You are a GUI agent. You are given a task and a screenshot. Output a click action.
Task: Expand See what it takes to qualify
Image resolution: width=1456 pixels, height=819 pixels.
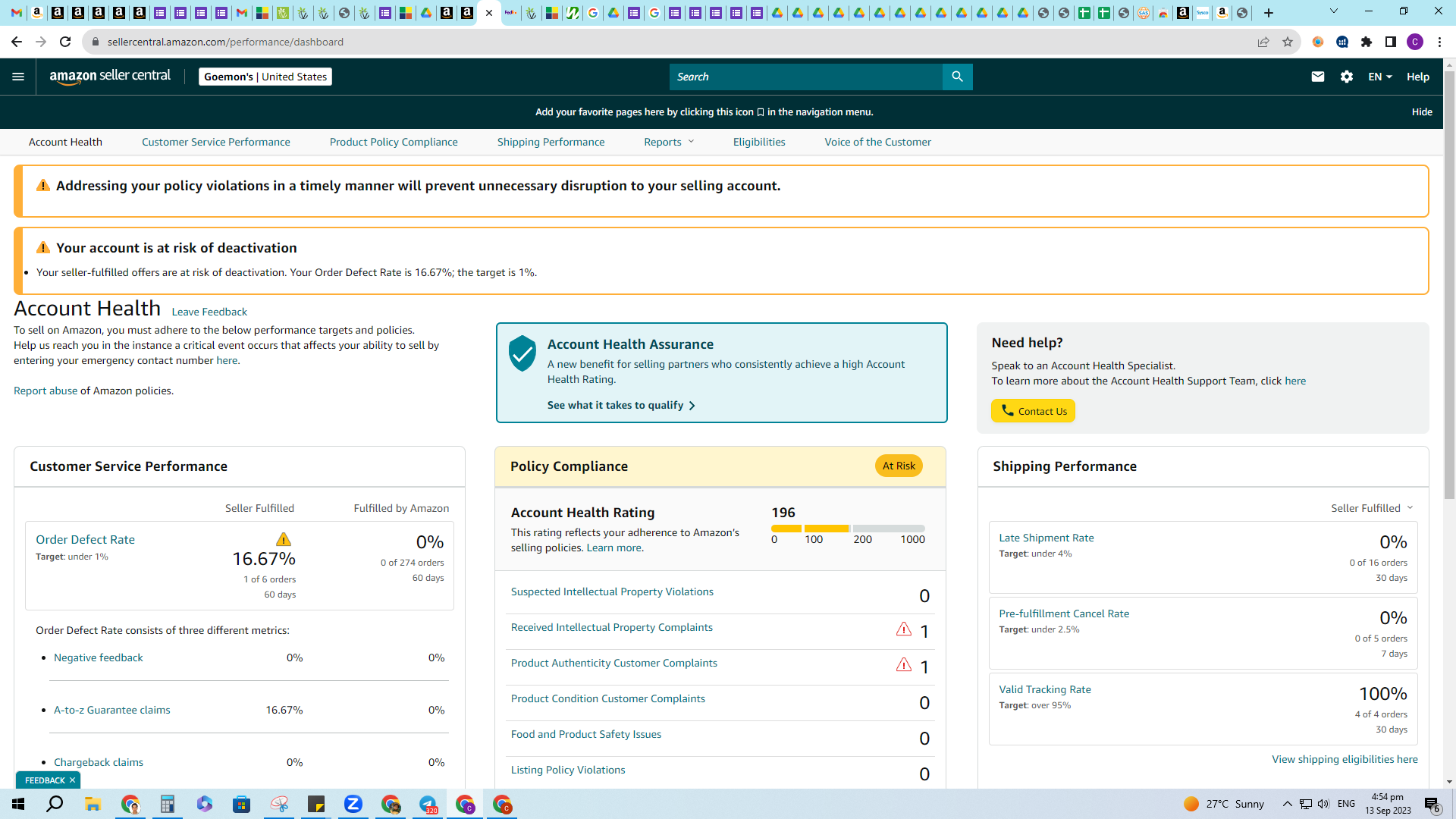click(621, 405)
